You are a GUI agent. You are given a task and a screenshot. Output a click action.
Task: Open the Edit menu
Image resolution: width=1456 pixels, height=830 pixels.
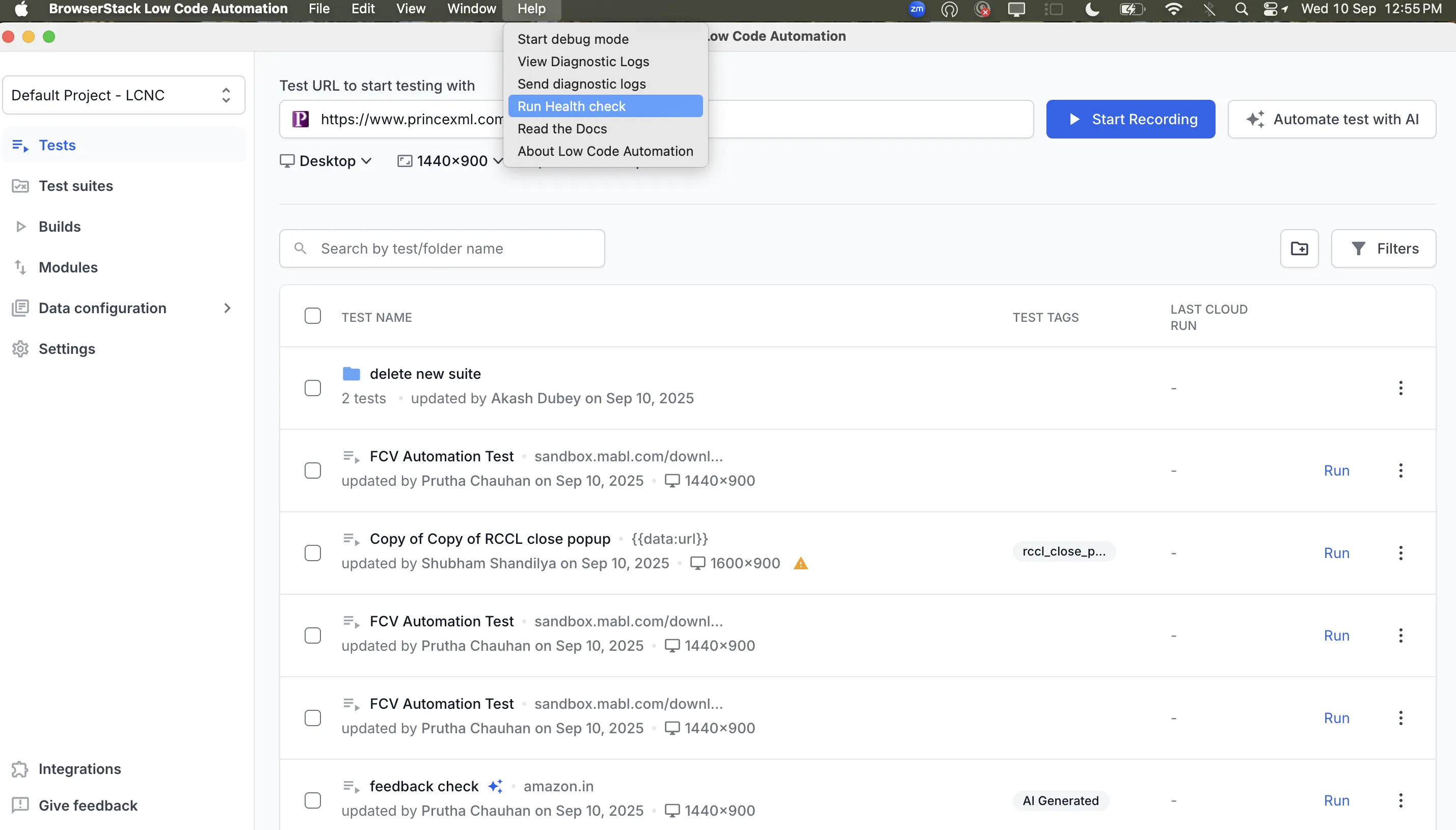(x=363, y=9)
